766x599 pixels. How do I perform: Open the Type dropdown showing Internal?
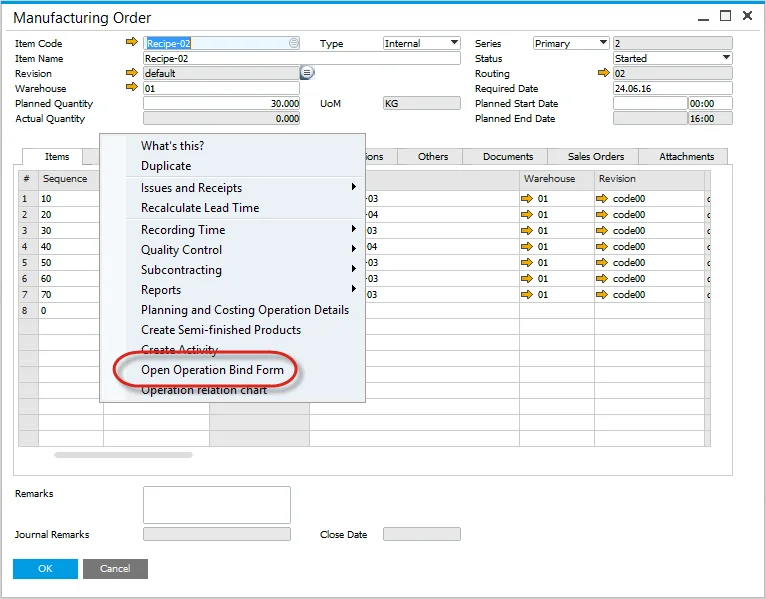tap(422, 43)
